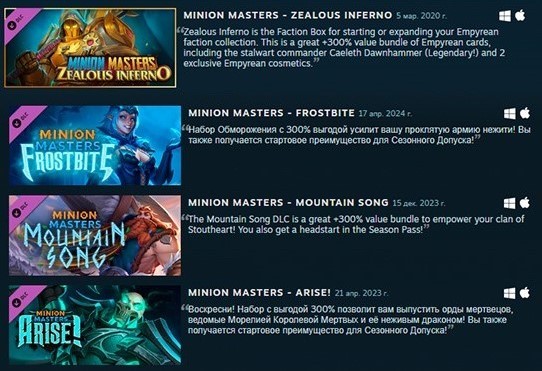Click the Apple icon beside Arise!
Image resolution: width=542 pixels, height=371 pixels.
click(525, 293)
